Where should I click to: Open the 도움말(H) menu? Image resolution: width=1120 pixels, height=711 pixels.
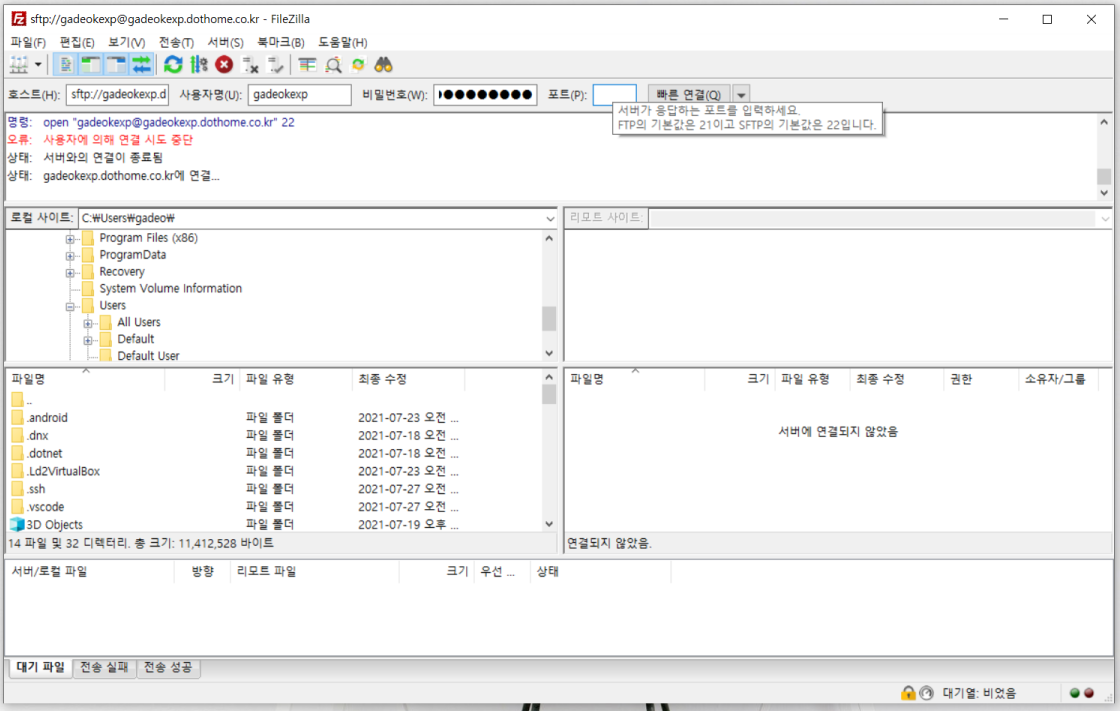[x=342, y=42]
